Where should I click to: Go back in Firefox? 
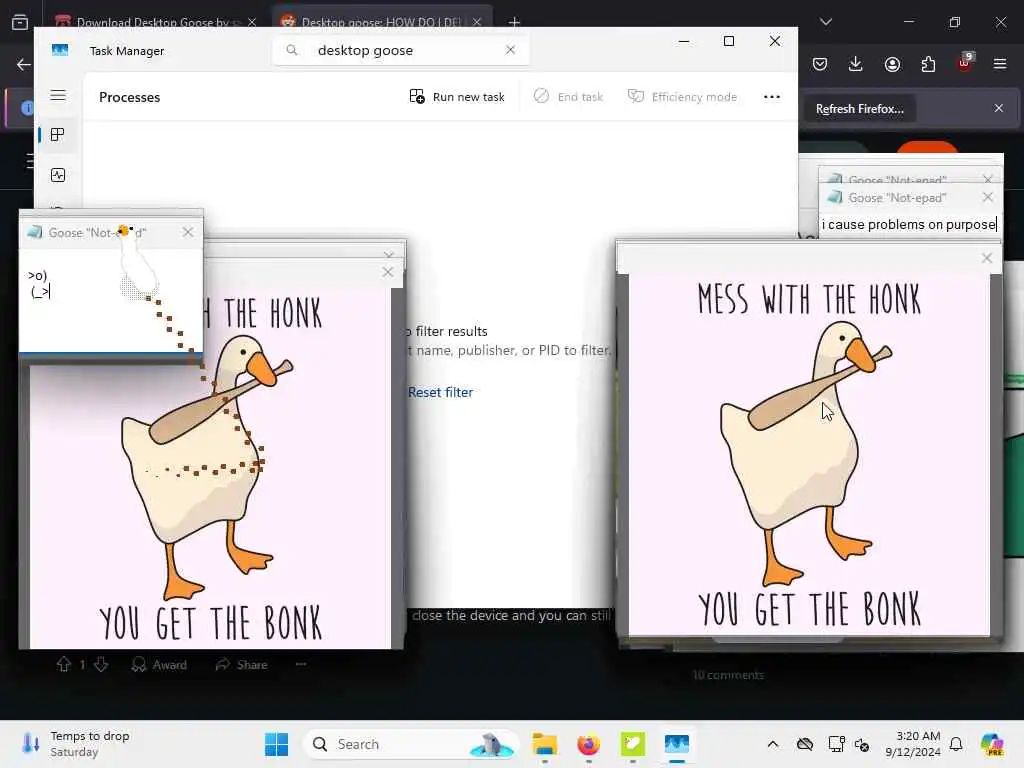pos(24,64)
